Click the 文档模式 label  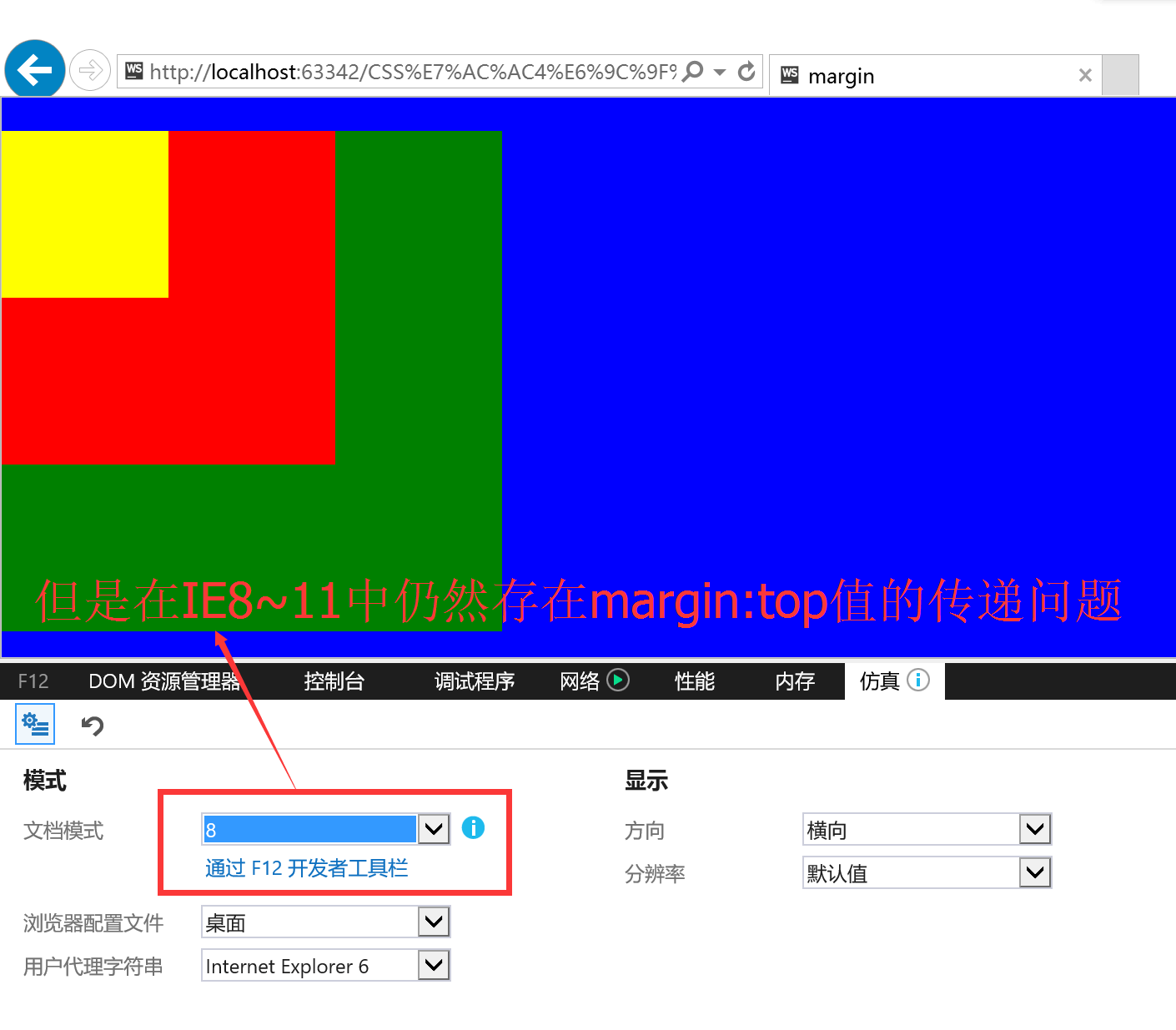[63, 831]
